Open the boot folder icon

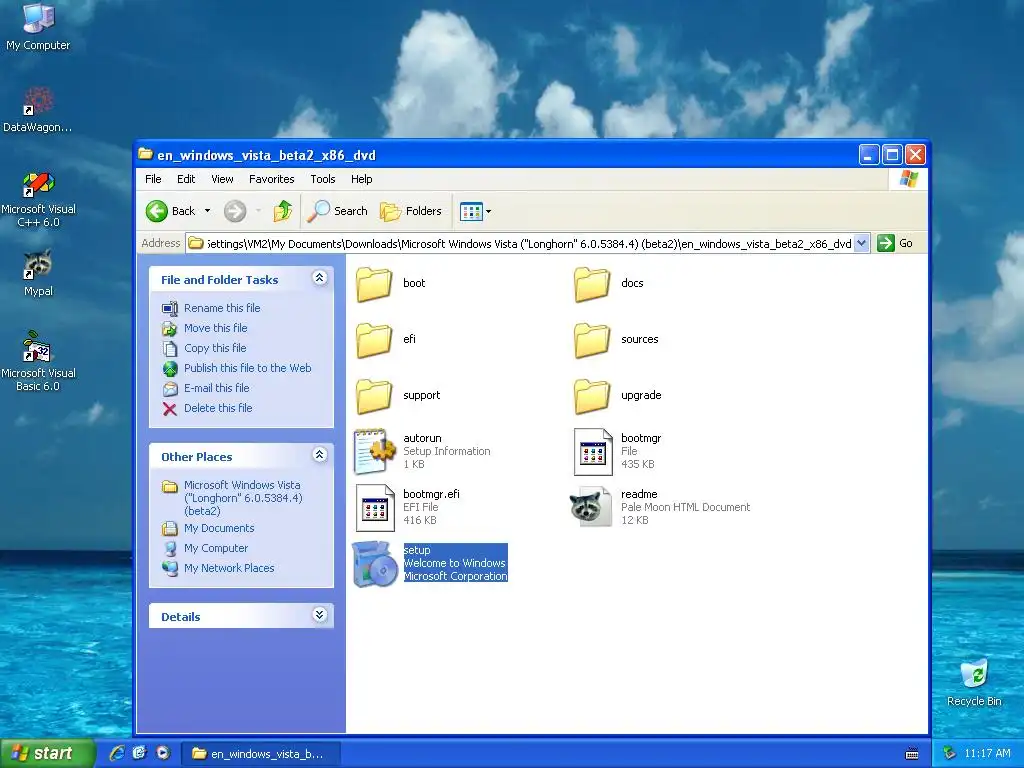(374, 284)
